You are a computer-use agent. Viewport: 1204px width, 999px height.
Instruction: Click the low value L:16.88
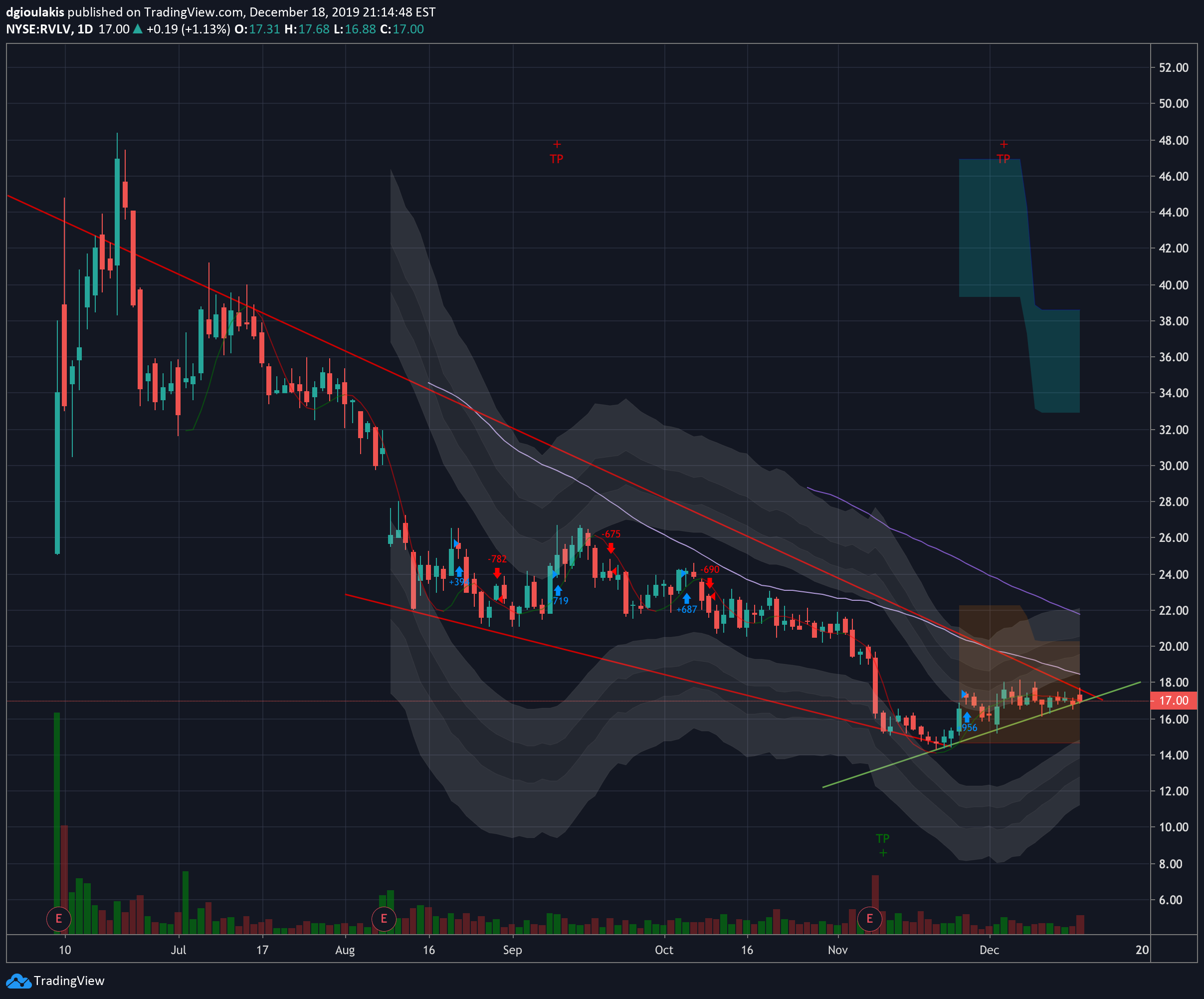click(355, 29)
